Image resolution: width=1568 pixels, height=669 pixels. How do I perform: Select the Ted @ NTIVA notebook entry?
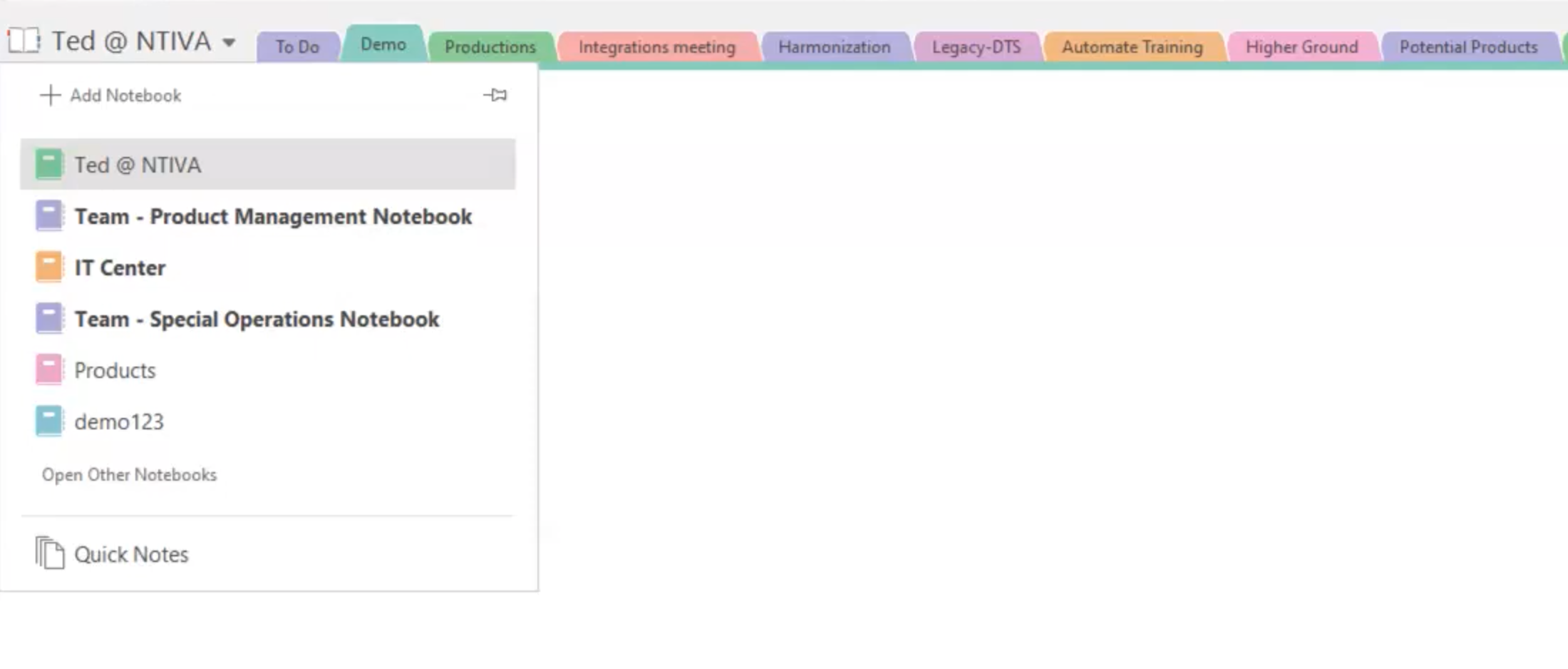pyautogui.click(x=138, y=163)
